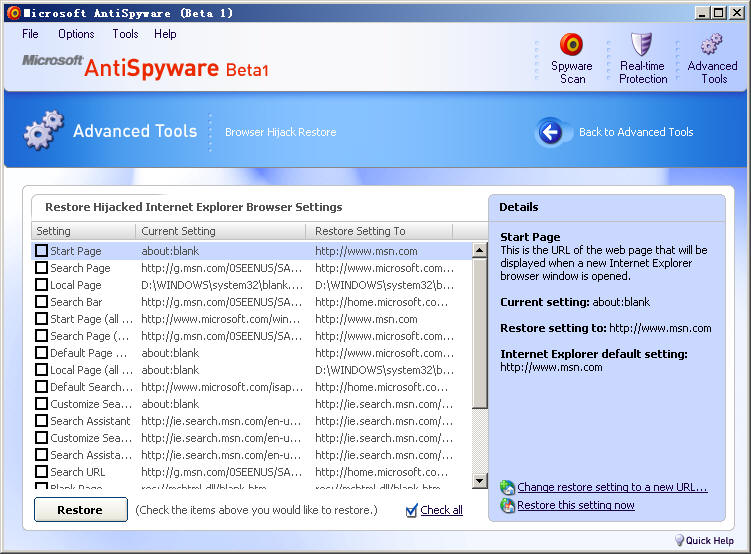Click http://www.microsoft.com/win... current setting cell

220,319
